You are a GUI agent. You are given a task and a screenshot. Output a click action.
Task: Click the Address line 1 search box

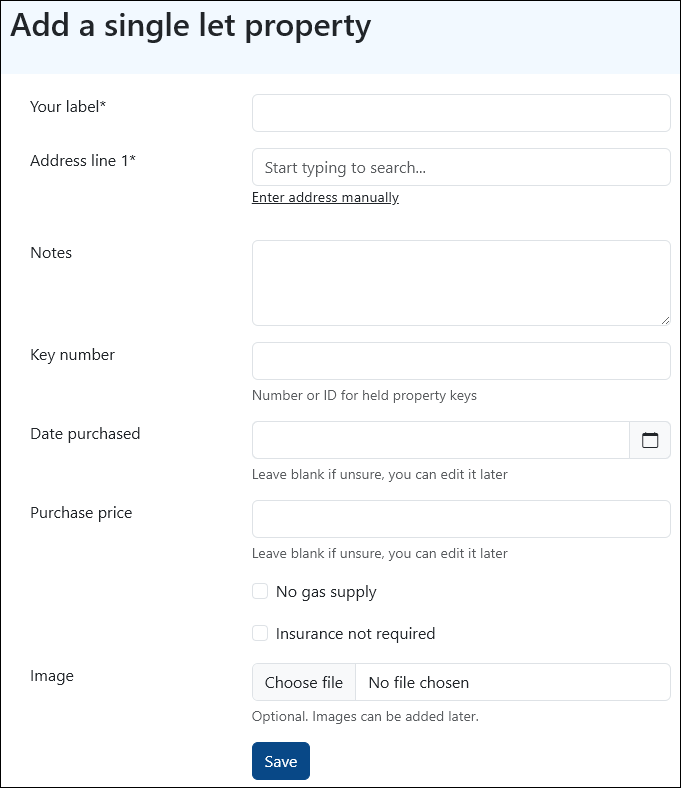[461, 167]
